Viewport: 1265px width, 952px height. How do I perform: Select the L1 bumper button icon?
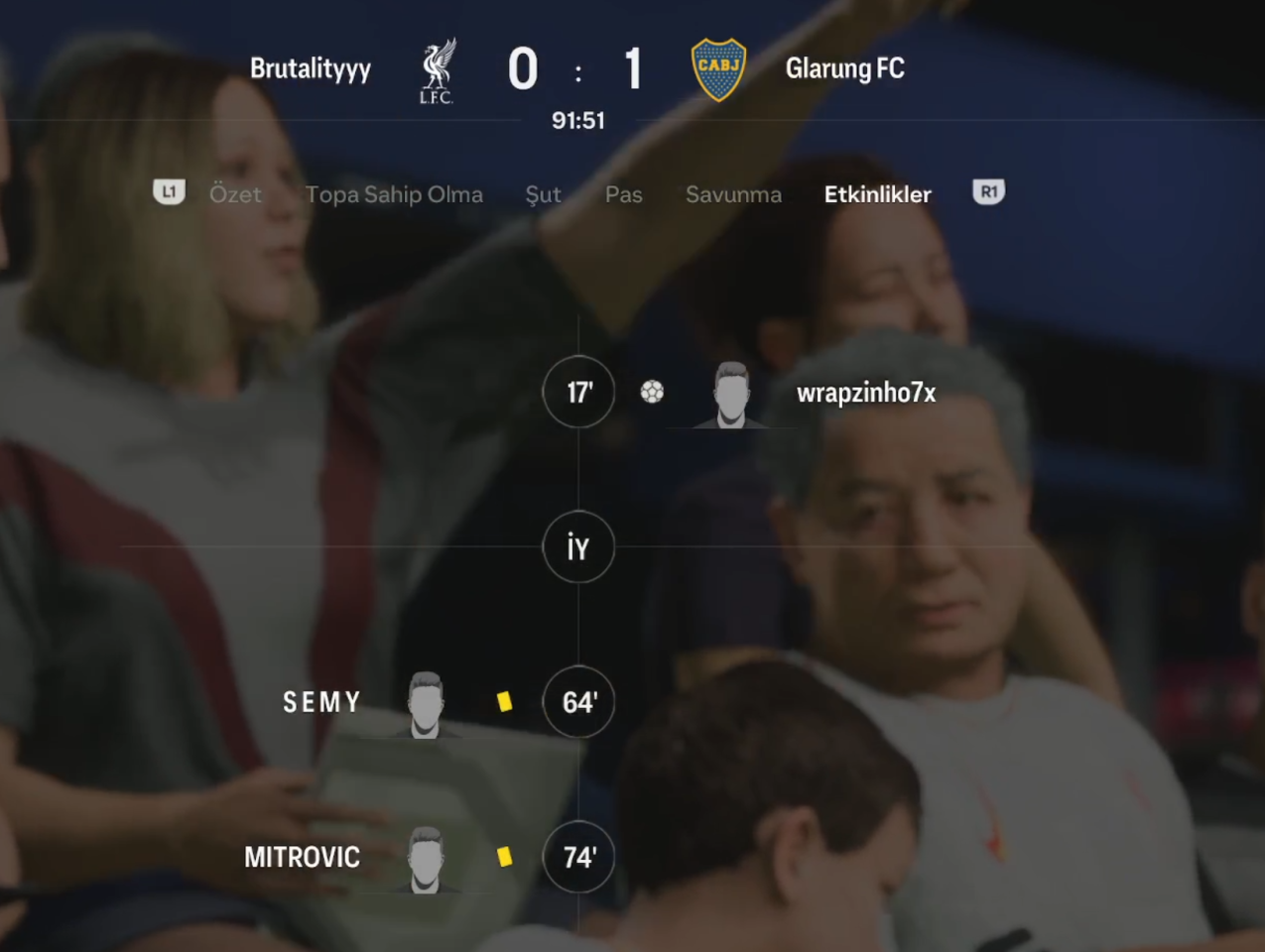170,192
